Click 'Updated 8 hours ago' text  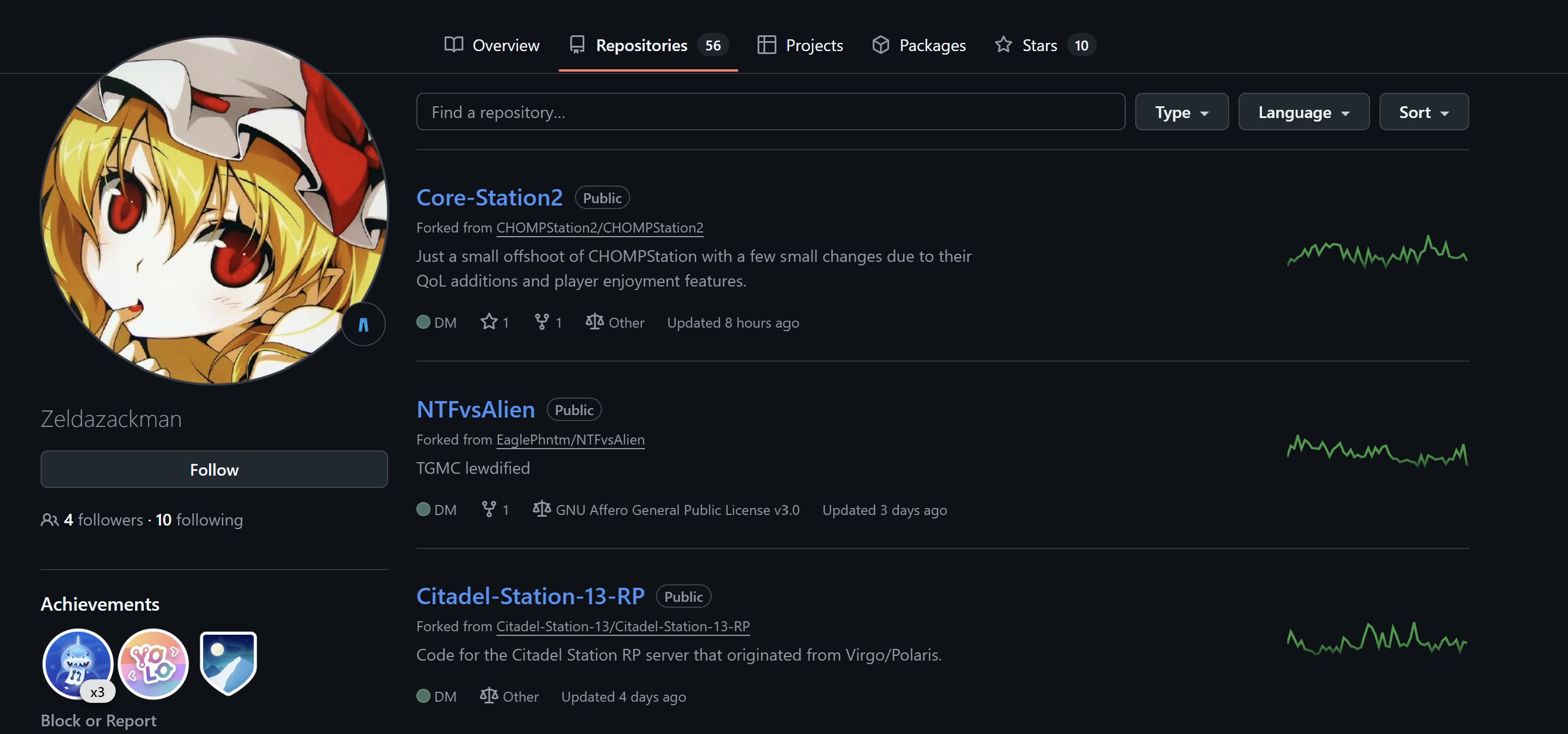coord(733,322)
